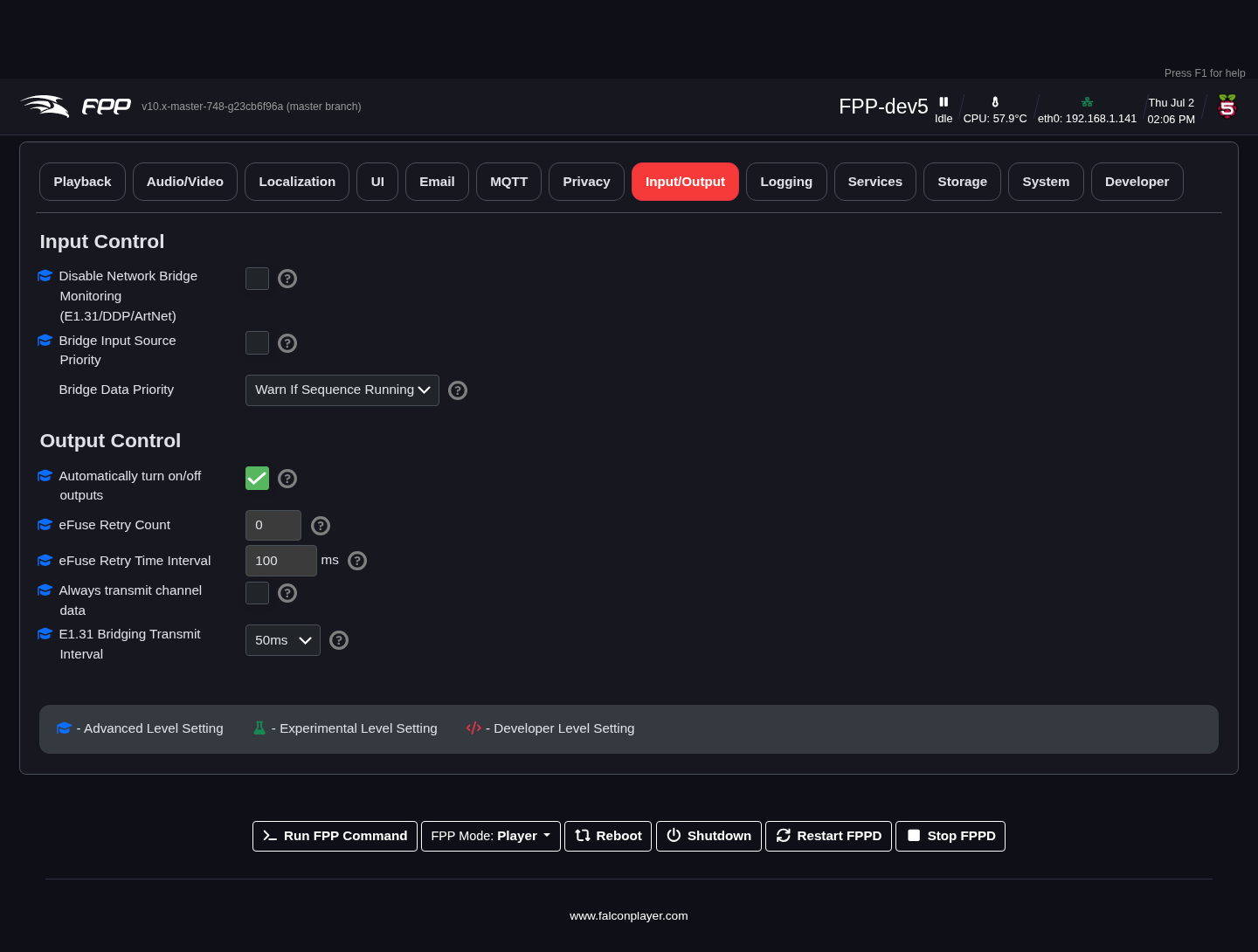Open the Services tab
The height and width of the screenshot is (952, 1258).
coord(875,182)
